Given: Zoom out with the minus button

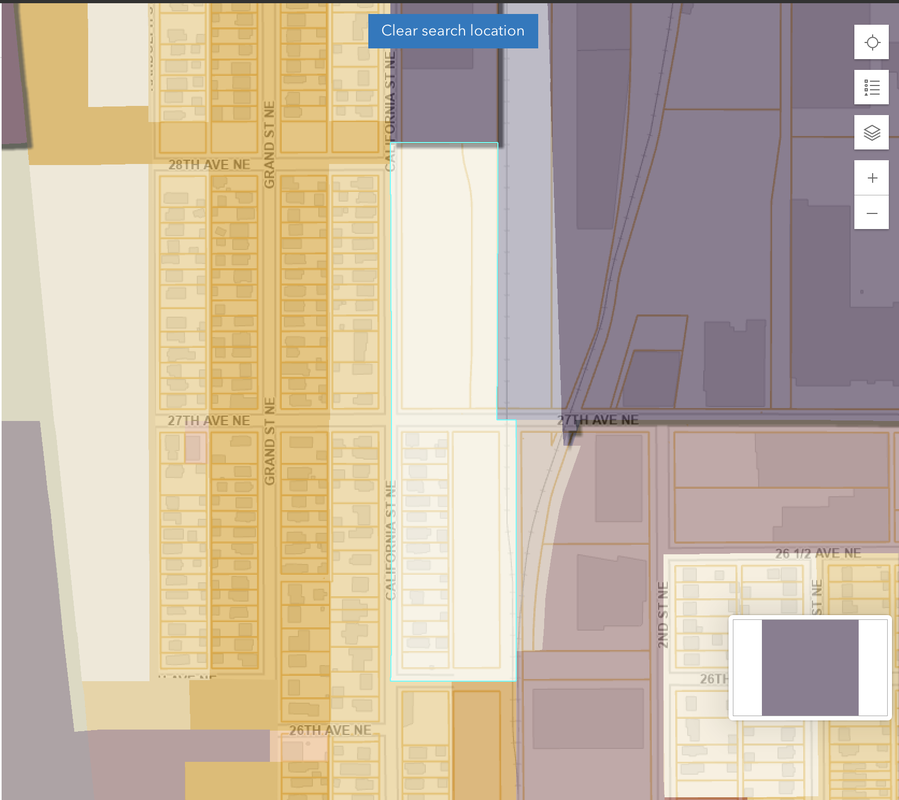Looking at the screenshot, I should point(872,213).
